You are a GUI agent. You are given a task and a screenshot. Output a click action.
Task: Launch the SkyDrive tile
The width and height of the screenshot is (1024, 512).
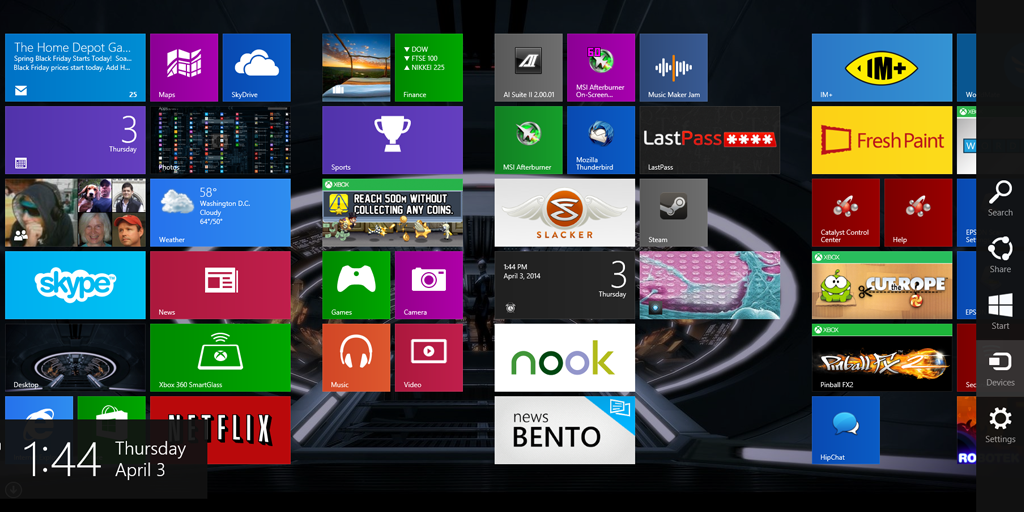coord(257,68)
